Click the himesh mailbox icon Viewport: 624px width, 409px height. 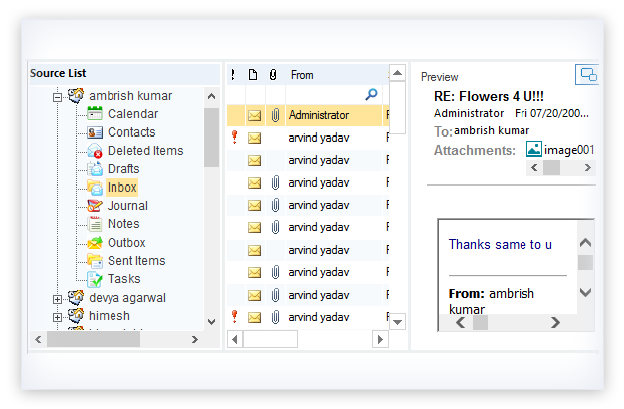click(76, 316)
